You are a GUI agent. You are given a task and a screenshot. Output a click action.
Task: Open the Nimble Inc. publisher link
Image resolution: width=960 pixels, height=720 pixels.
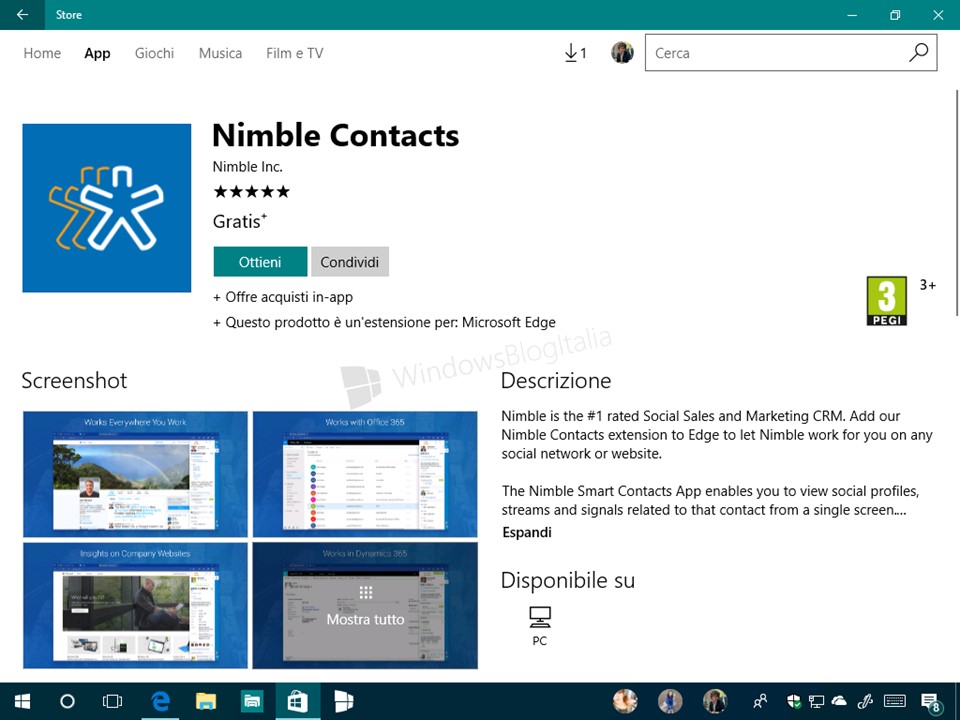(247, 167)
